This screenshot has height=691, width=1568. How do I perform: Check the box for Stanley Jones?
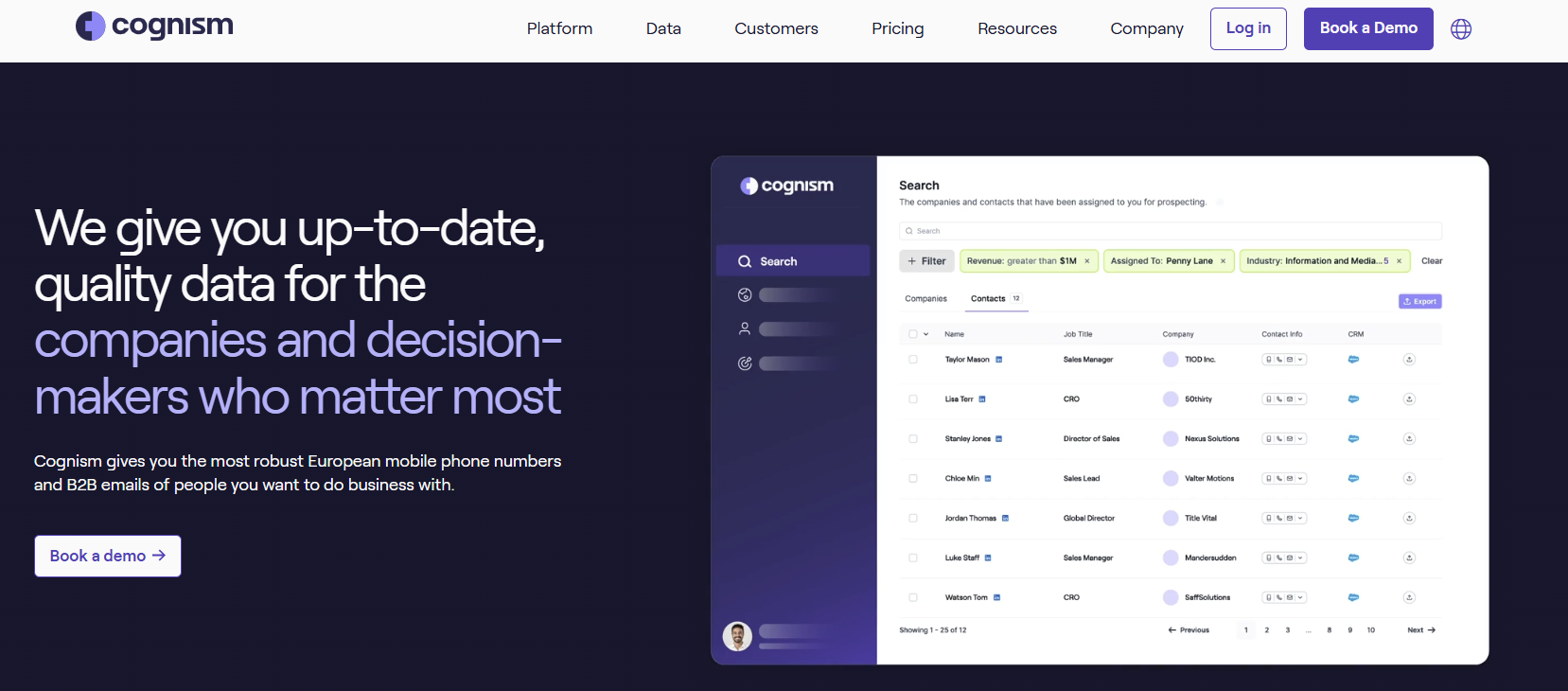click(913, 439)
